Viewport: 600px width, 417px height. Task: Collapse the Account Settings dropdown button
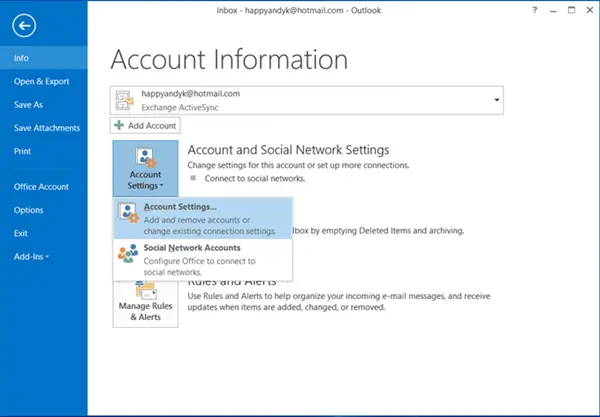(x=145, y=168)
